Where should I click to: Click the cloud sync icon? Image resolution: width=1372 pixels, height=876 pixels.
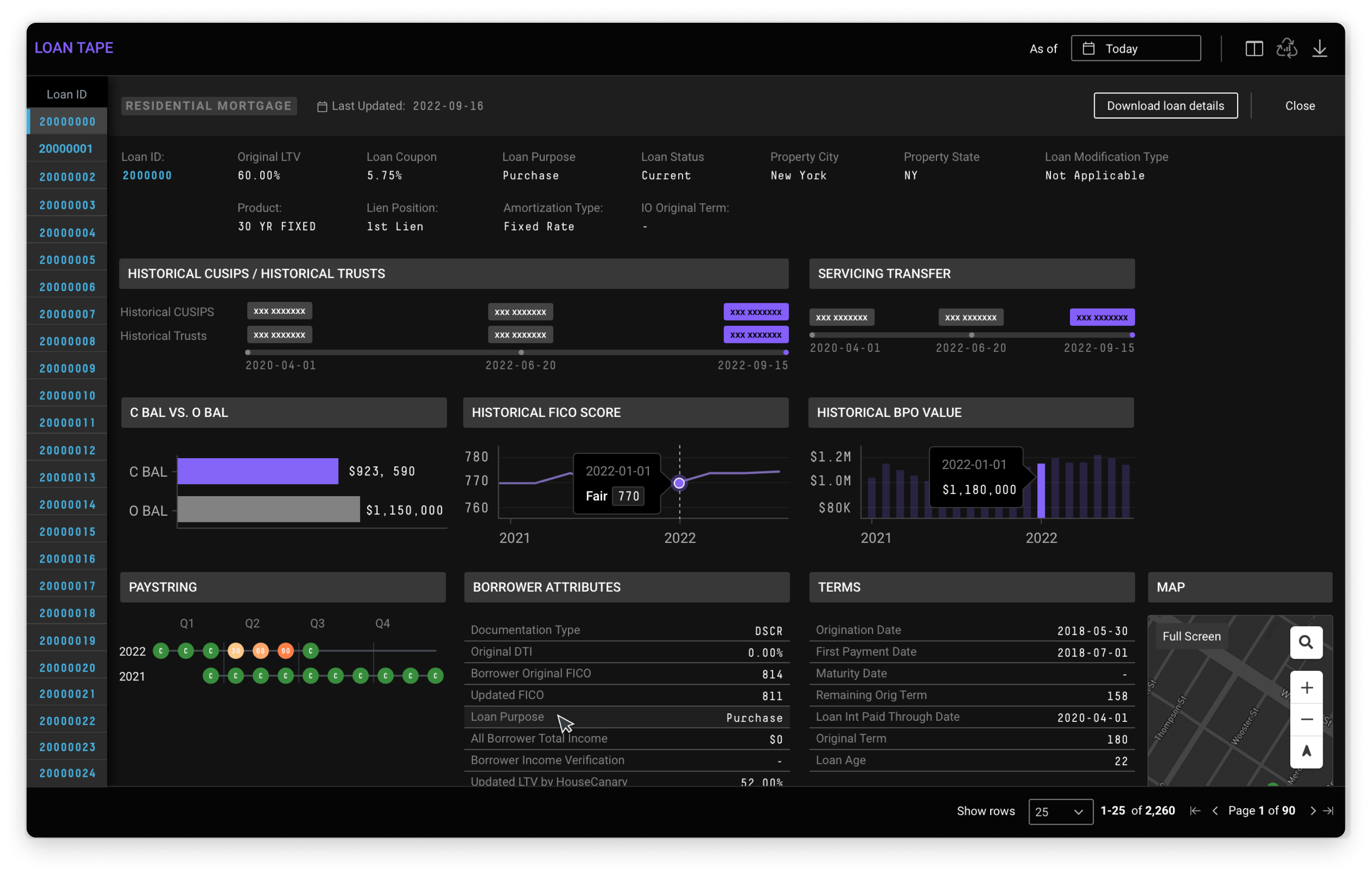pos(1287,48)
